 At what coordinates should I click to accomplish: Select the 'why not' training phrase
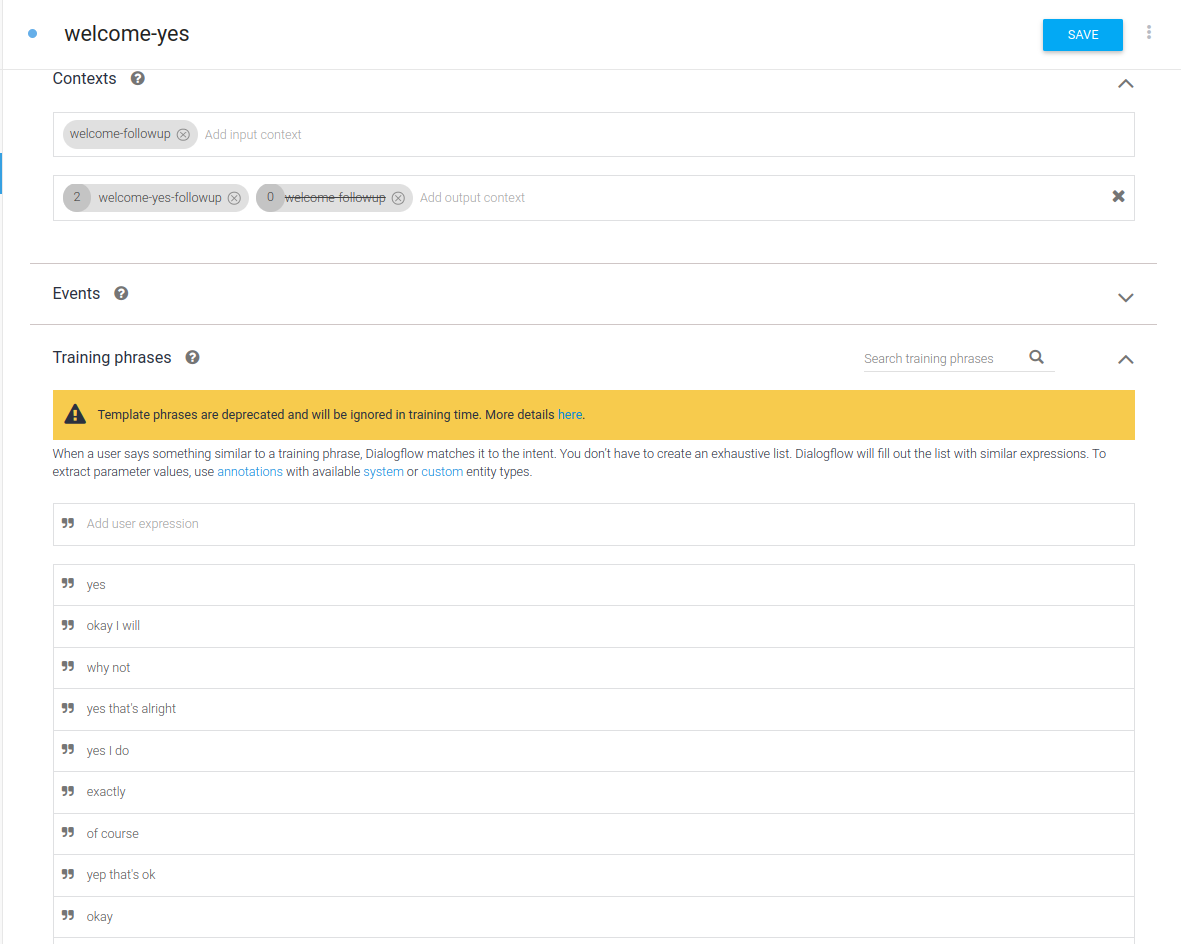109,668
